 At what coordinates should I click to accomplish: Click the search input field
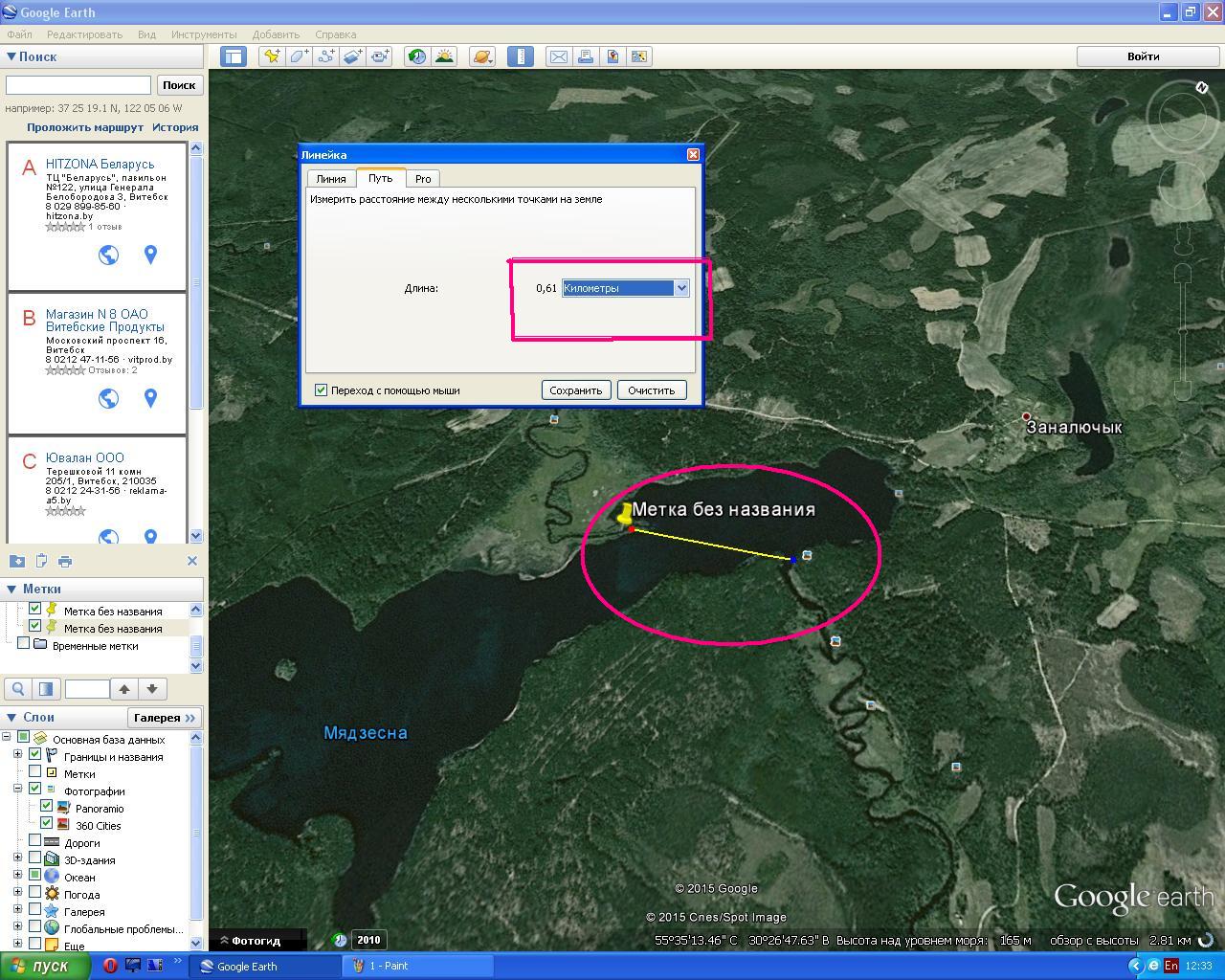[78, 85]
